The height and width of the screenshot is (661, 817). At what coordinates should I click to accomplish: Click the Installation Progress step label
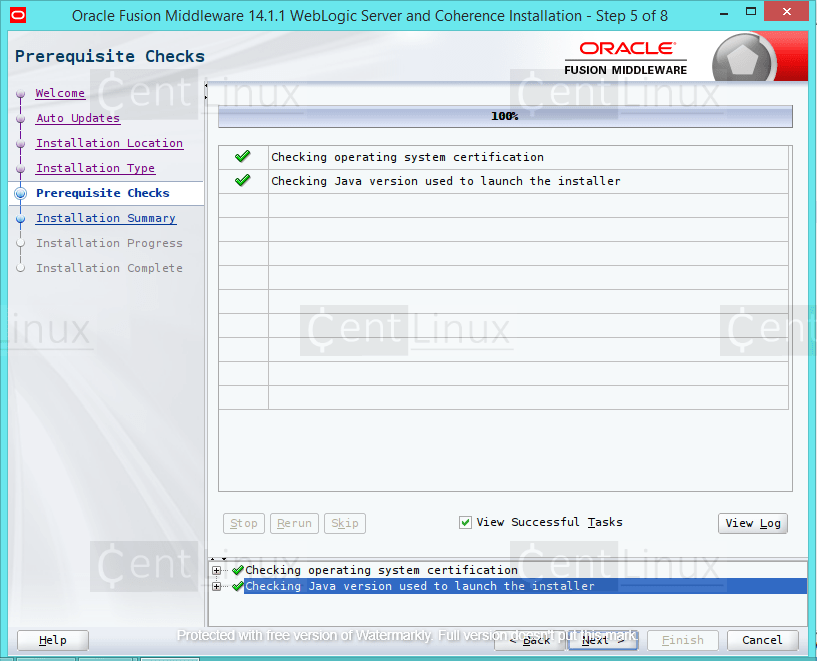pyautogui.click(x=109, y=243)
